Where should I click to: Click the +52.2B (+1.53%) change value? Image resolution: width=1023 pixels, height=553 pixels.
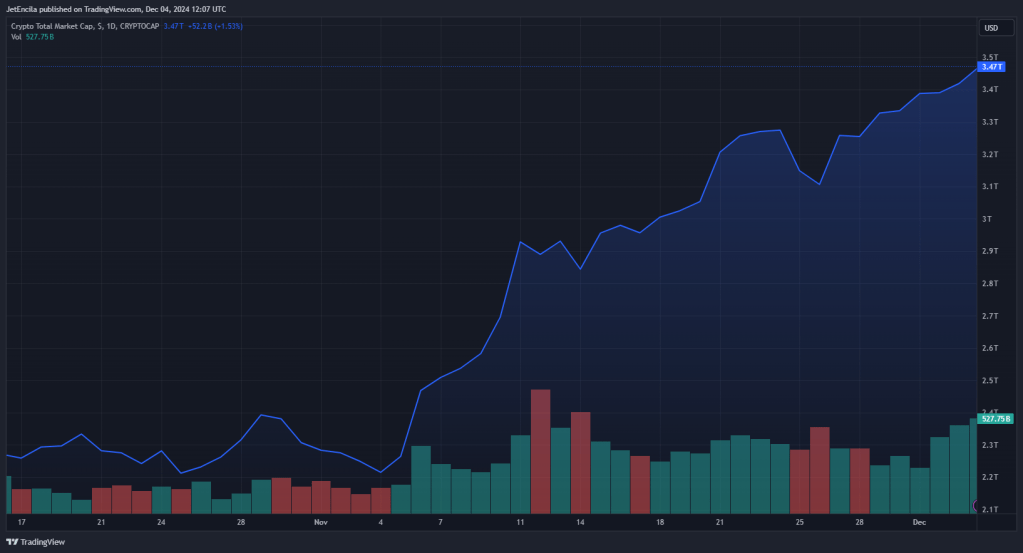(215, 27)
